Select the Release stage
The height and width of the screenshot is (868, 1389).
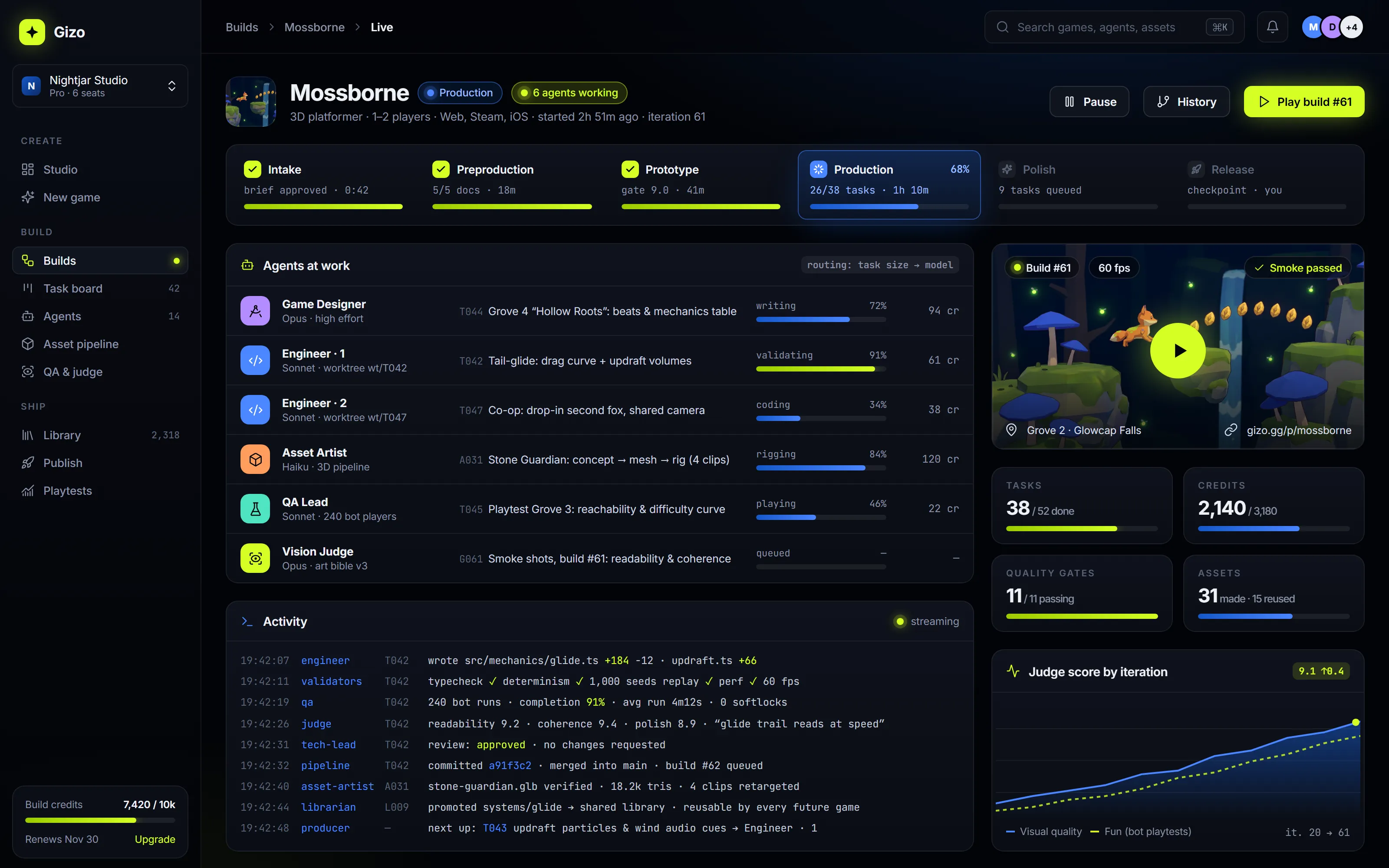click(1266, 185)
